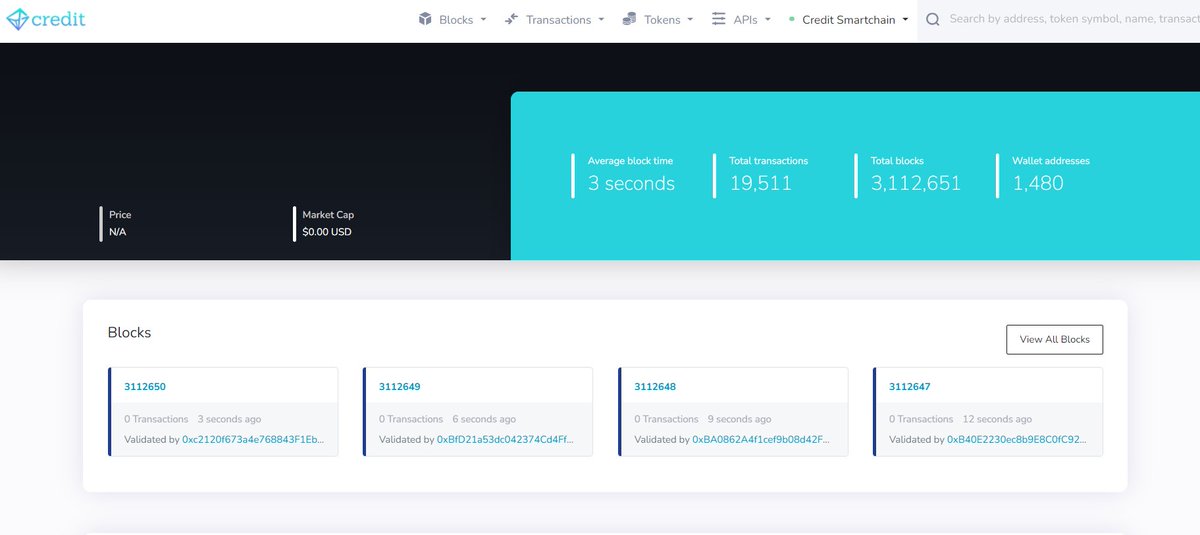Image resolution: width=1200 pixels, height=535 pixels.
Task: Click the Total blocks value 3,112,651
Action: point(916,183)
